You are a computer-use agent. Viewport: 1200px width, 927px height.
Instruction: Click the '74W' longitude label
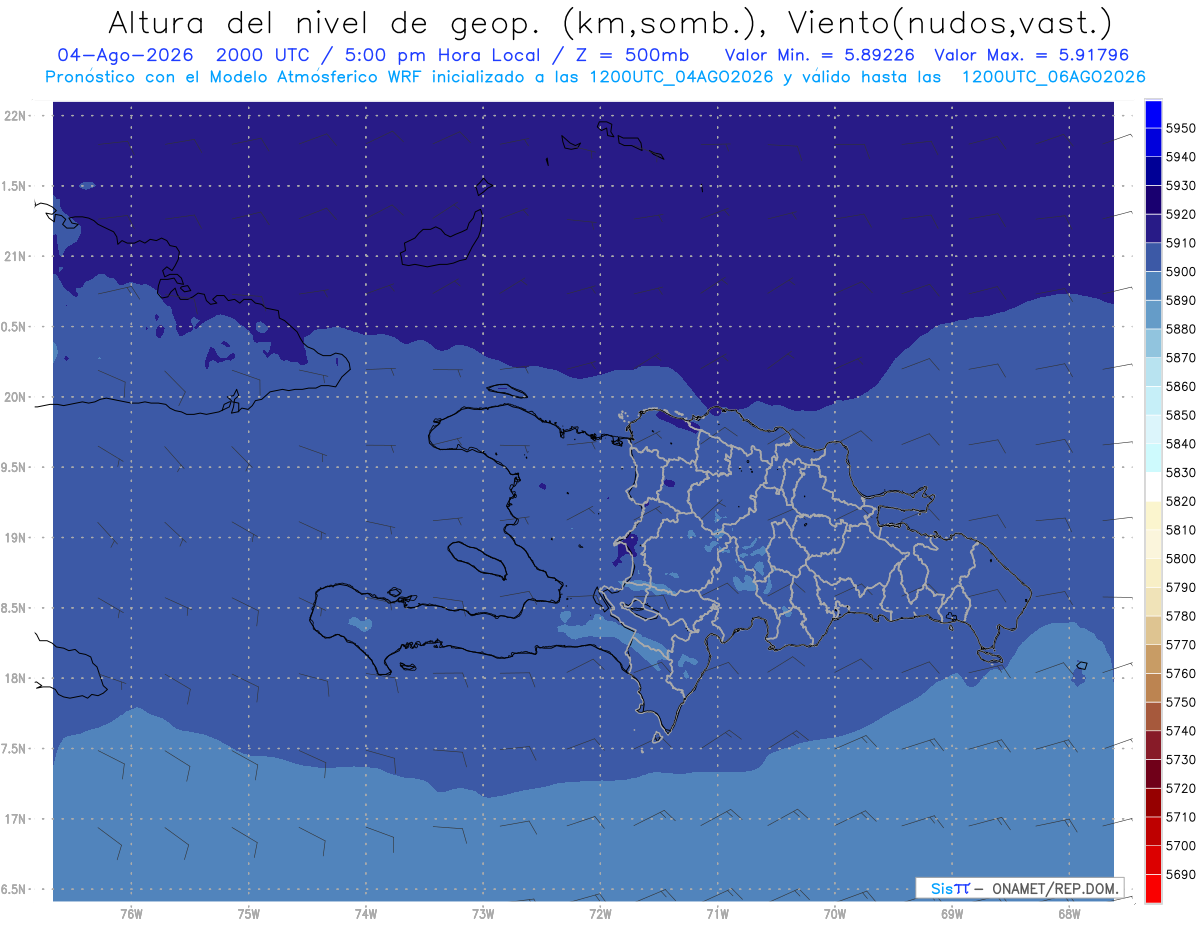point(365,913)
